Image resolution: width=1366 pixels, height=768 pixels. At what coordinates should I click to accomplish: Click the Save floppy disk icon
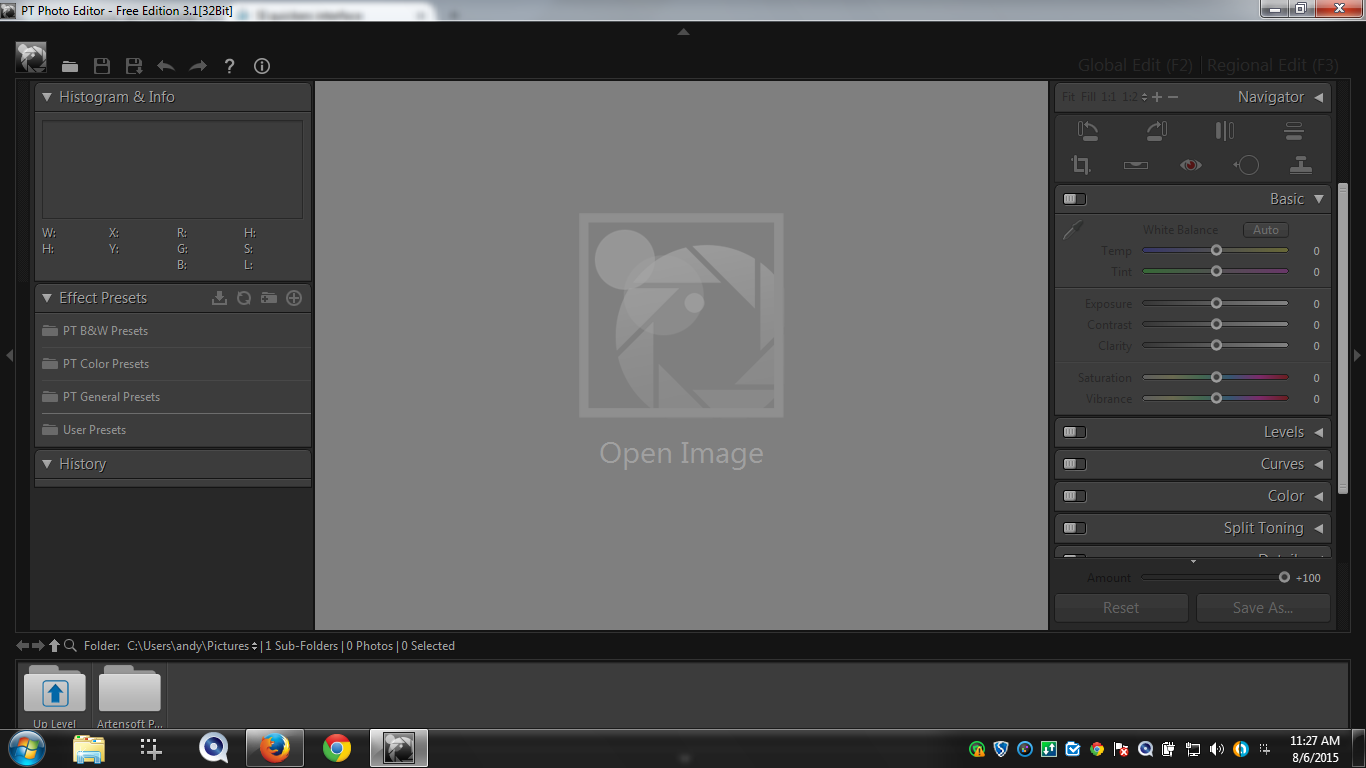pyautogui.click(x=102, y=66)
